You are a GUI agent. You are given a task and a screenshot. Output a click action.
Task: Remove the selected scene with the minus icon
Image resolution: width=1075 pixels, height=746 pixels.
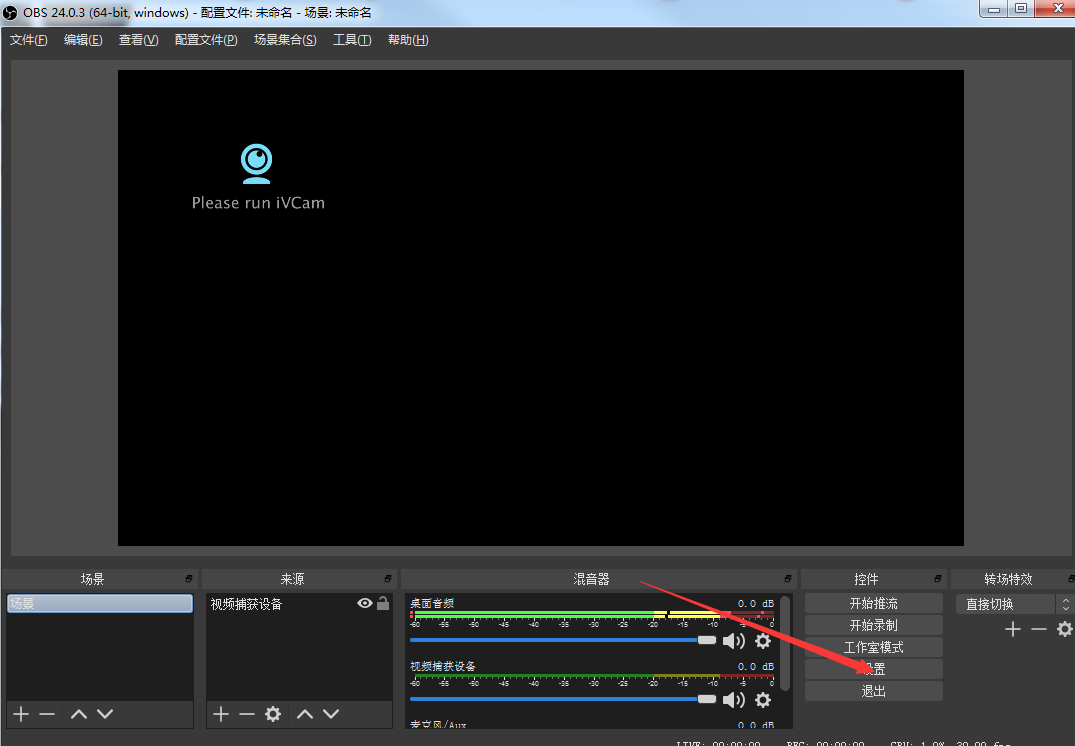point(47,714)
